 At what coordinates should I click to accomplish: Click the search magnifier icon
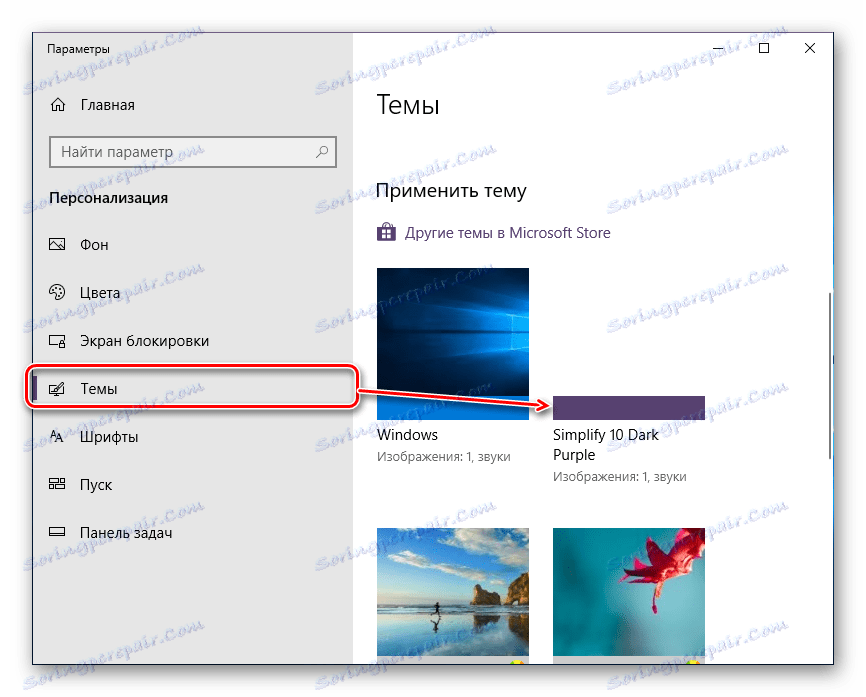[x=320, y=151]
